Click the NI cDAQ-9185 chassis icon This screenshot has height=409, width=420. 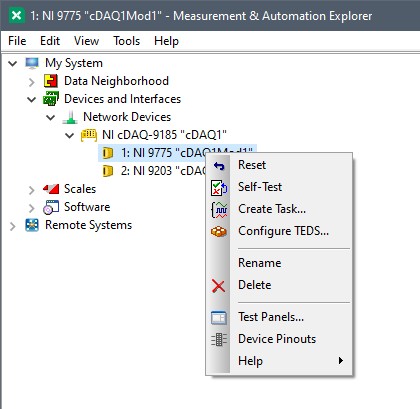[x=89, y=135]
